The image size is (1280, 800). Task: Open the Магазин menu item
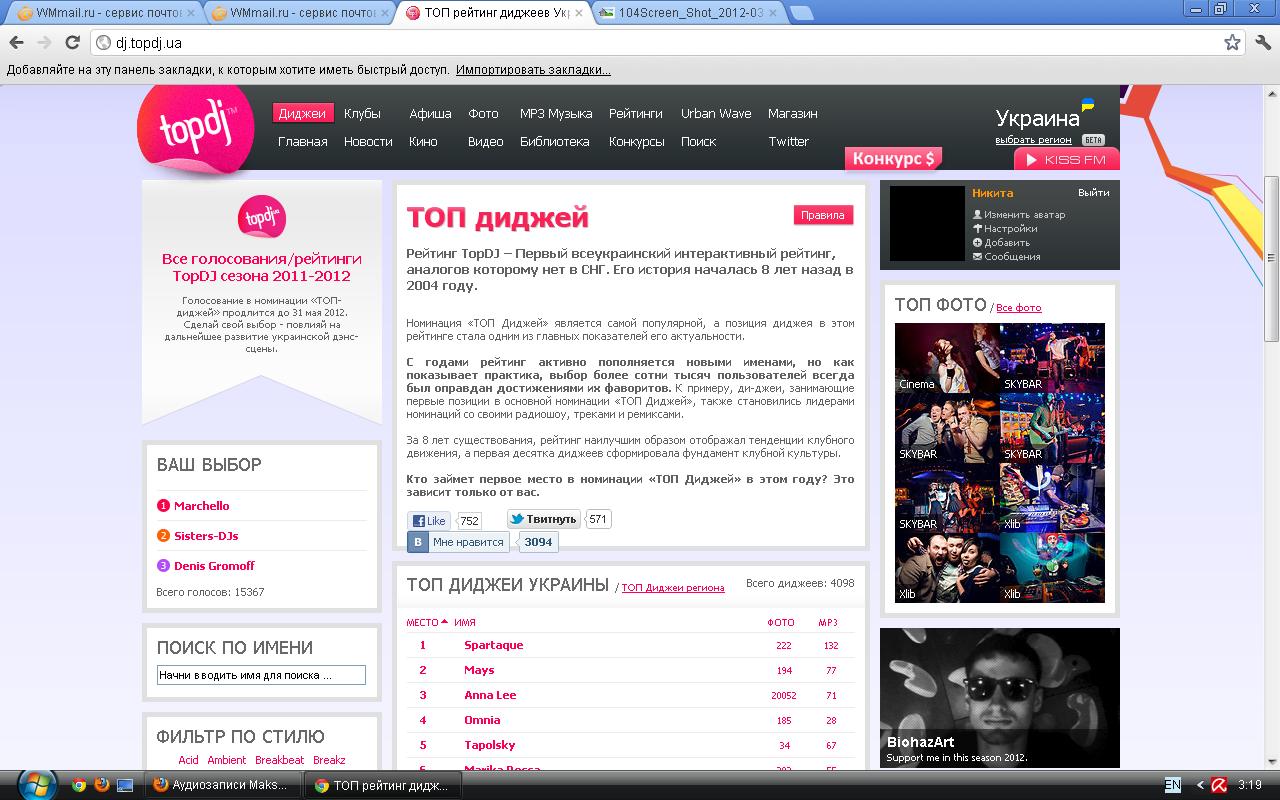pyautogui.click(x=793, y=114)
